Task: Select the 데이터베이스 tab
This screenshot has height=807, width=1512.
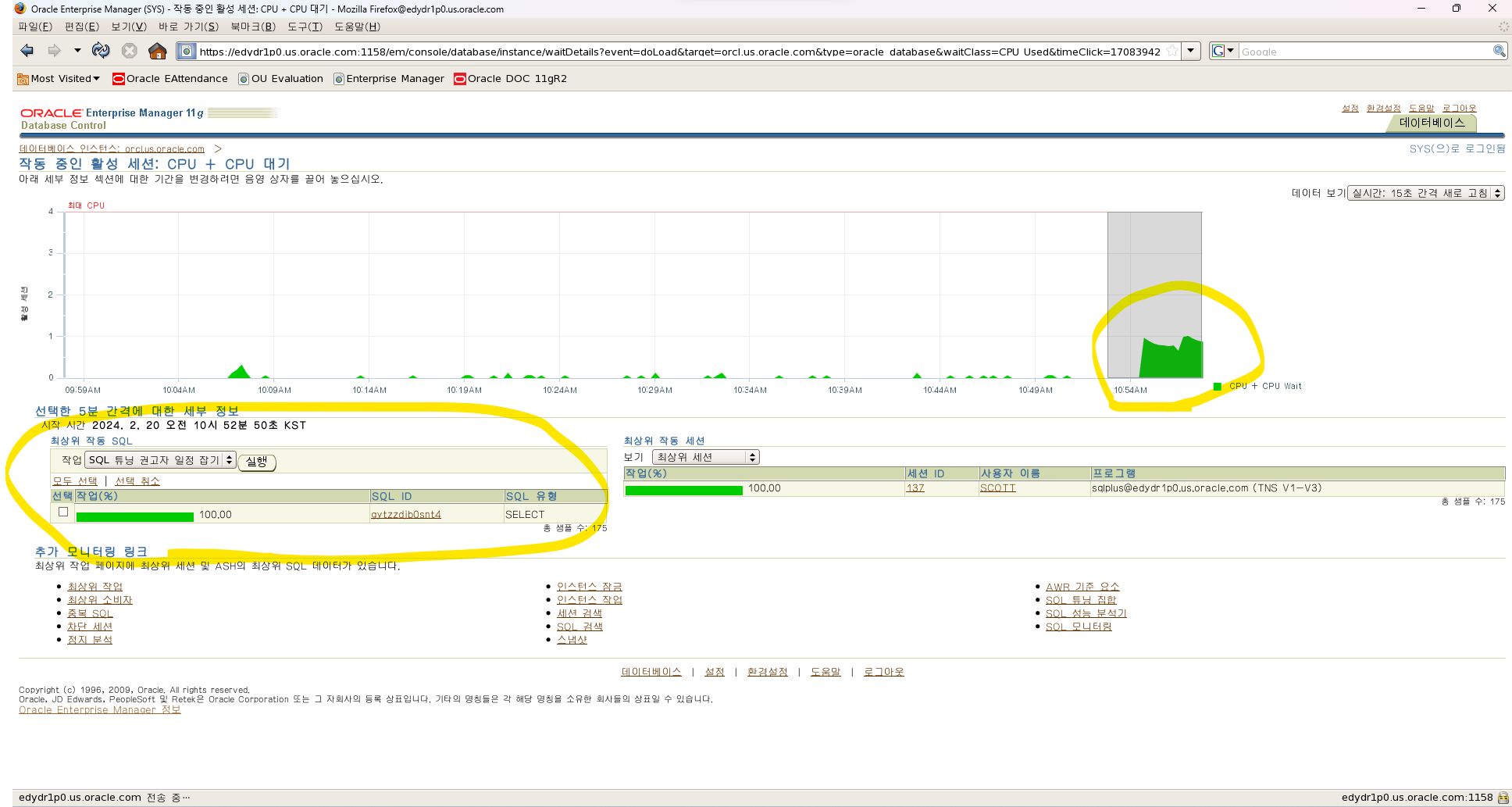Action: point(1432,123)
